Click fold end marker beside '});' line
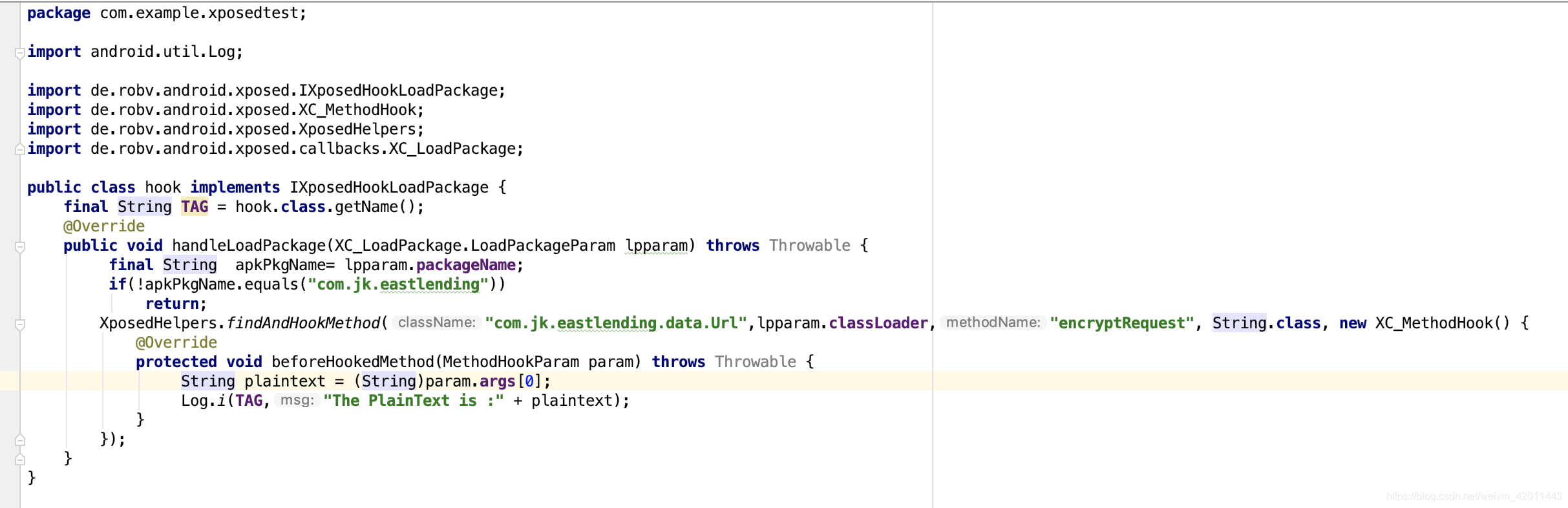 [x=20, y=440]
